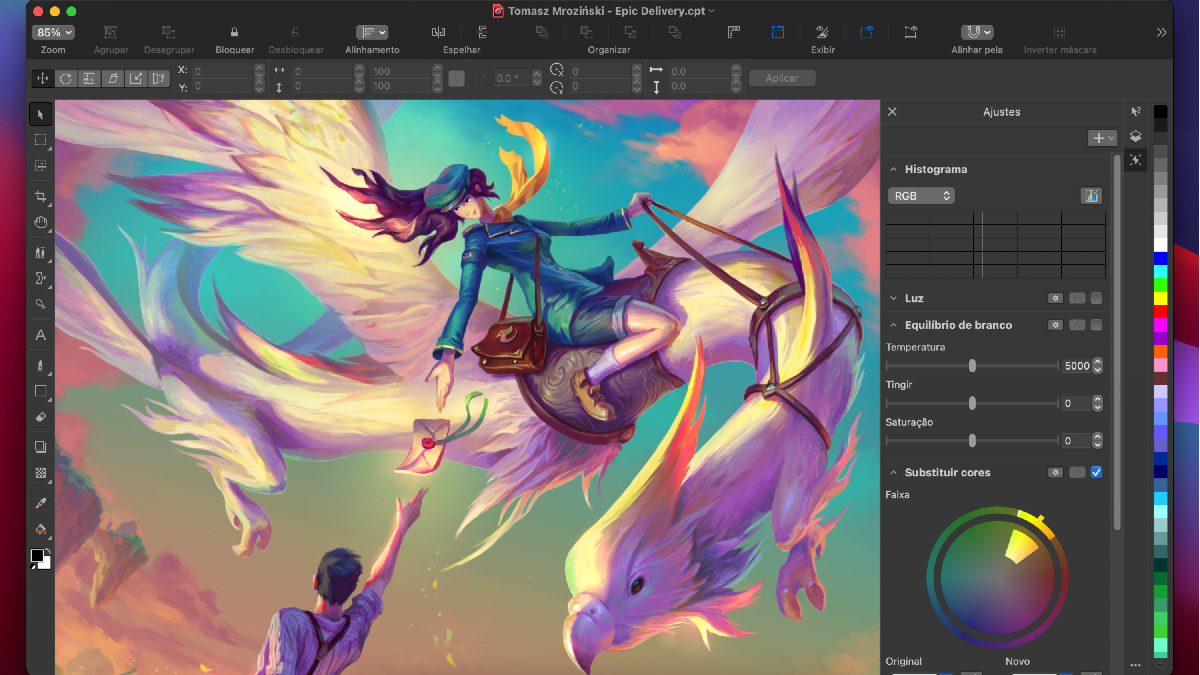The height and width of the screenshot is (675, 1200).
Task: Enable the Equilíbrio de branco checkbox
Action: [x=1096, y=325]
